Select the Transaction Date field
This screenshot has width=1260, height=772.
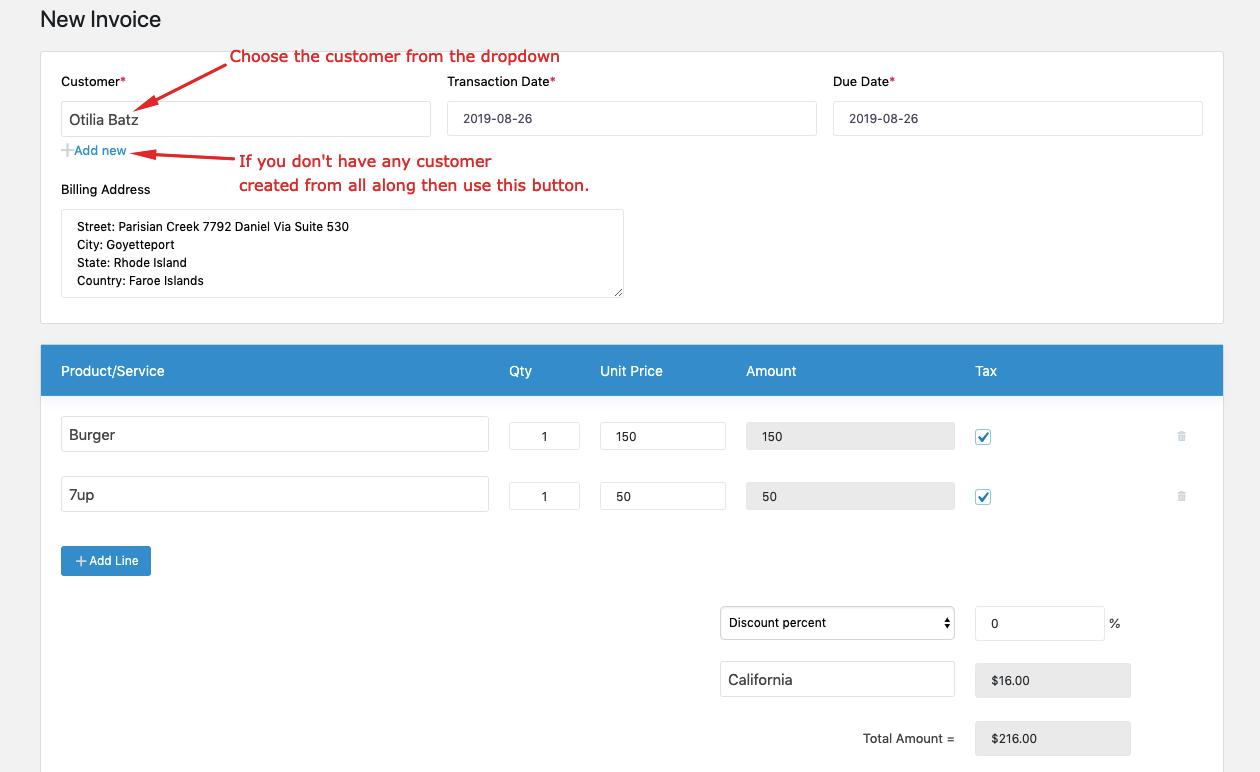point(631,118)
